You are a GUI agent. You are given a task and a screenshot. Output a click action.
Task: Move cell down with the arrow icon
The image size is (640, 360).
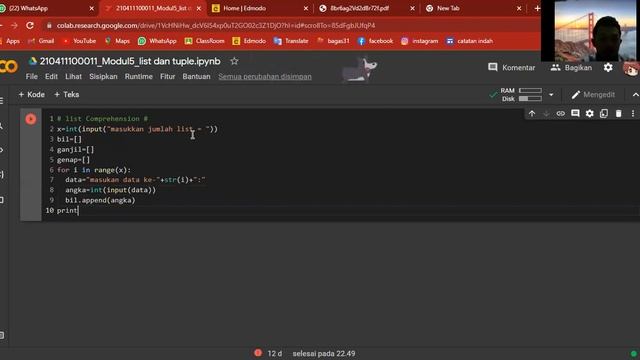pyautogui.click(x=546, y=113)
